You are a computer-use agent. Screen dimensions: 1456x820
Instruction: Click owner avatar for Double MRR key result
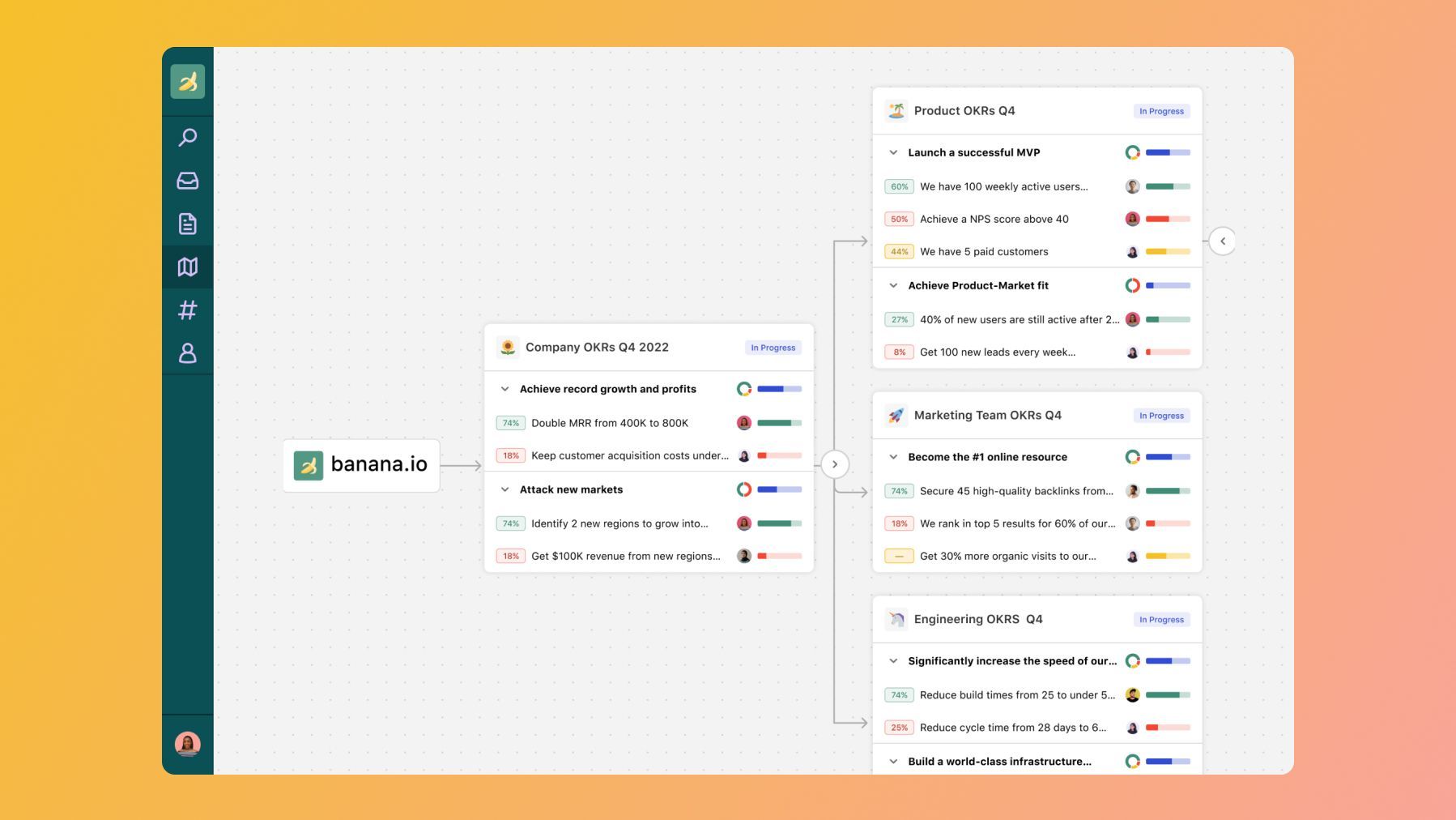click(744, 423)
